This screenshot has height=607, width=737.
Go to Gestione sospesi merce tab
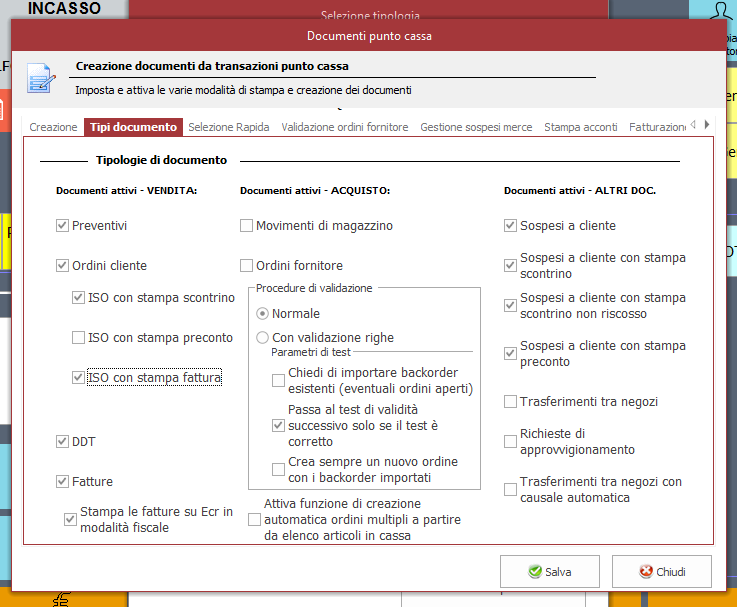[476, 127]
